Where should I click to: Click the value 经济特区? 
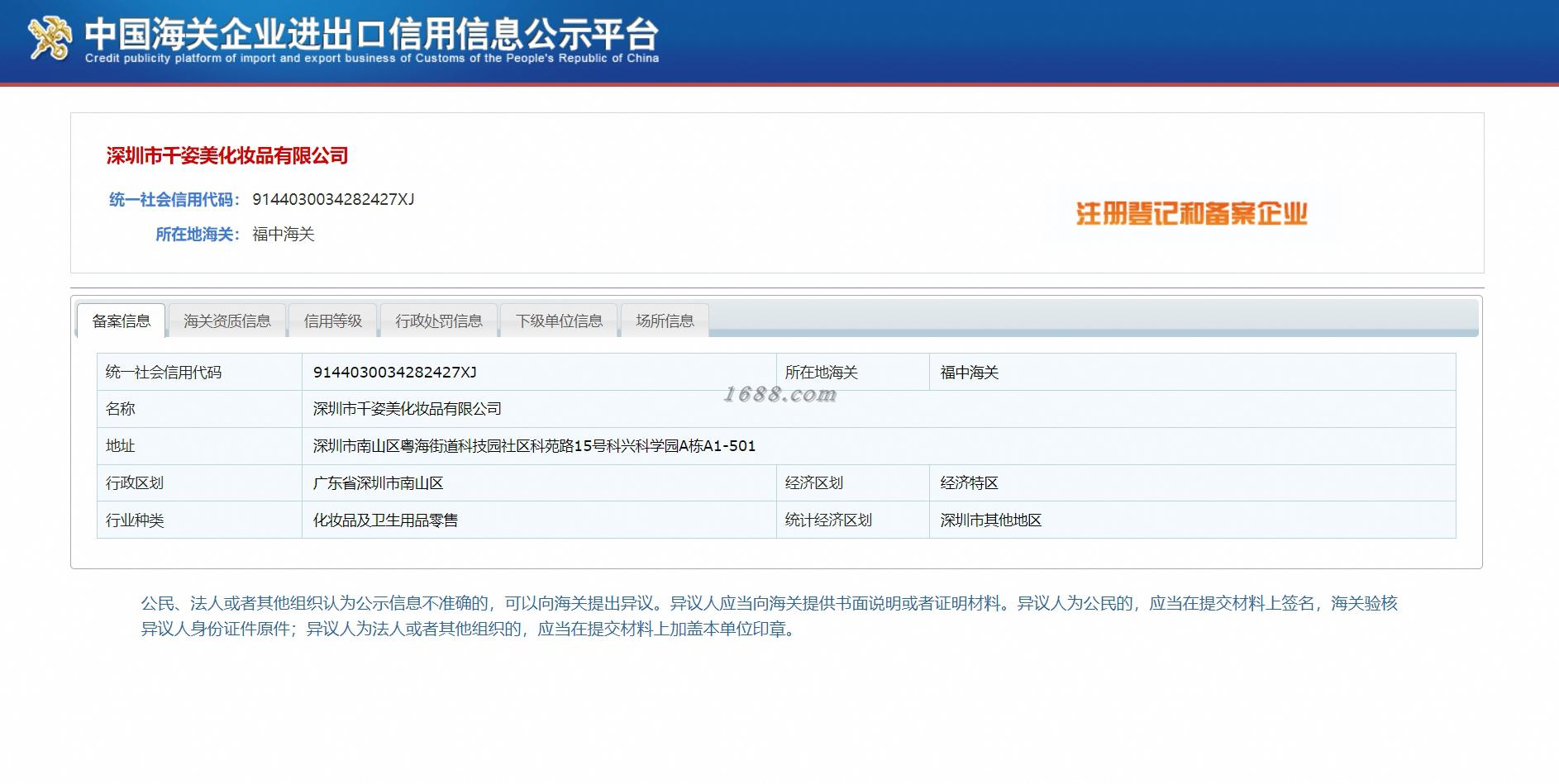click(970, 482)
